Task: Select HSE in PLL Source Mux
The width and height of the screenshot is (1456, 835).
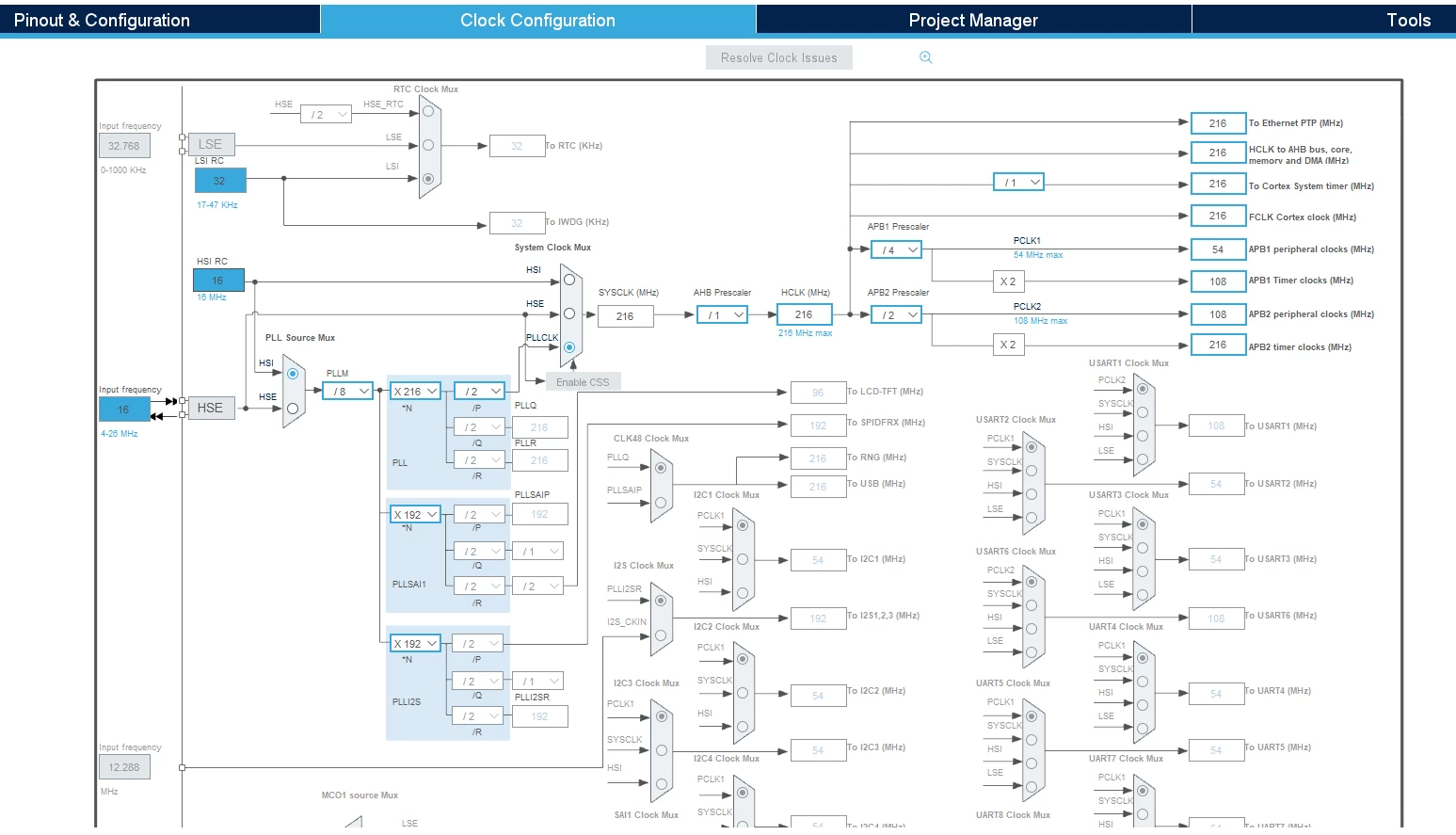Action: (293, 409)
